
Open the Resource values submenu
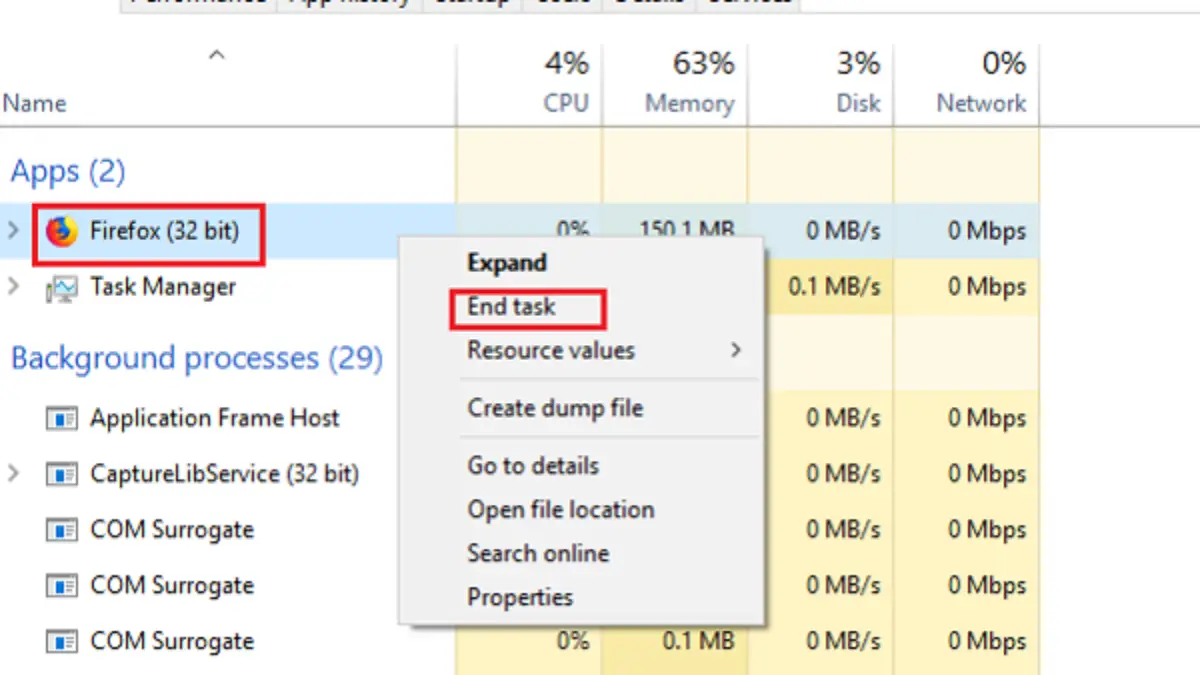(607, 351)
